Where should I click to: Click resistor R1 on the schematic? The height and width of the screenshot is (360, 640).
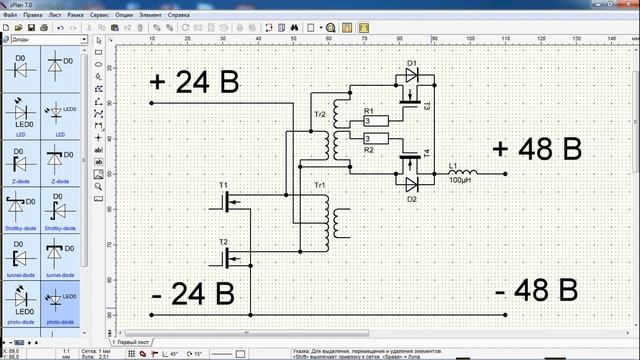pyautogui.click(x=376, y=120)
